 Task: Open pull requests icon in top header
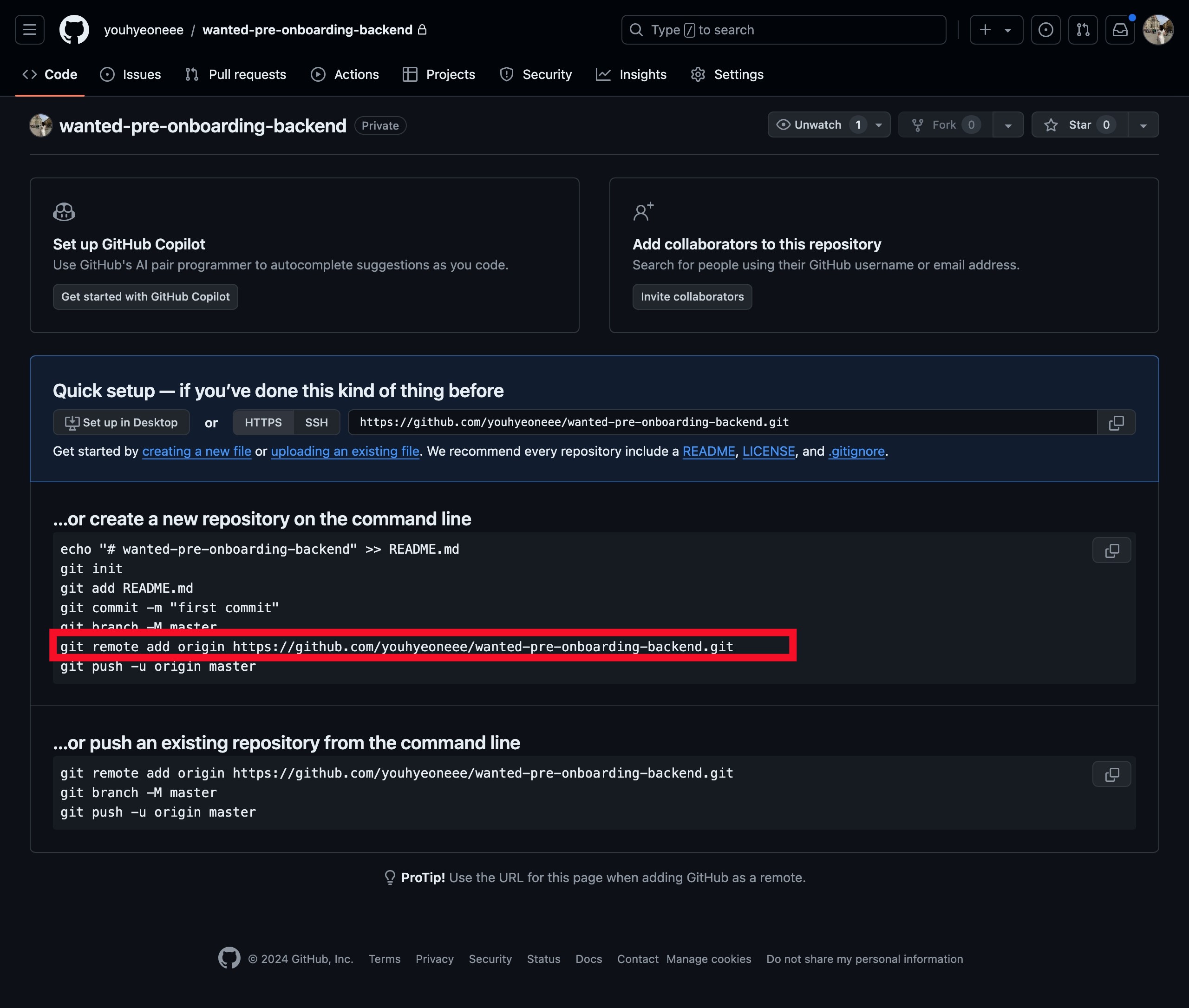click(1083, 30)
